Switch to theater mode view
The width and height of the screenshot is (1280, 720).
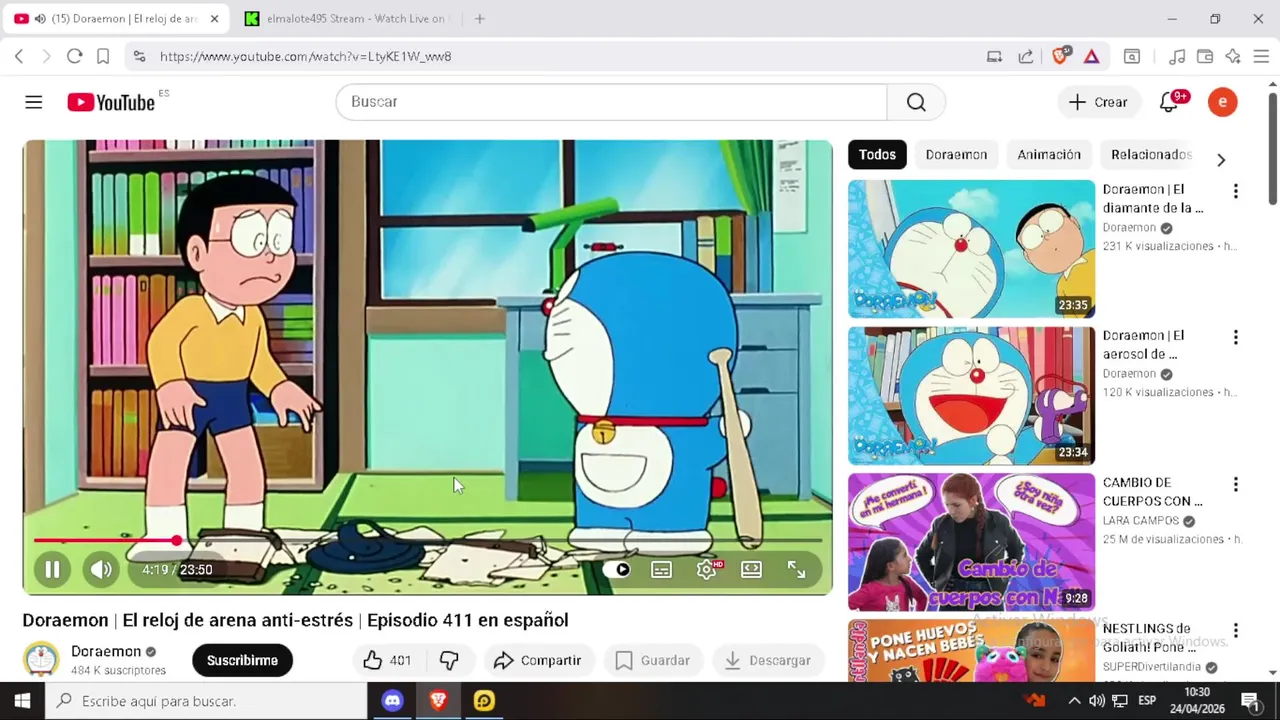(x=751, y=569)
